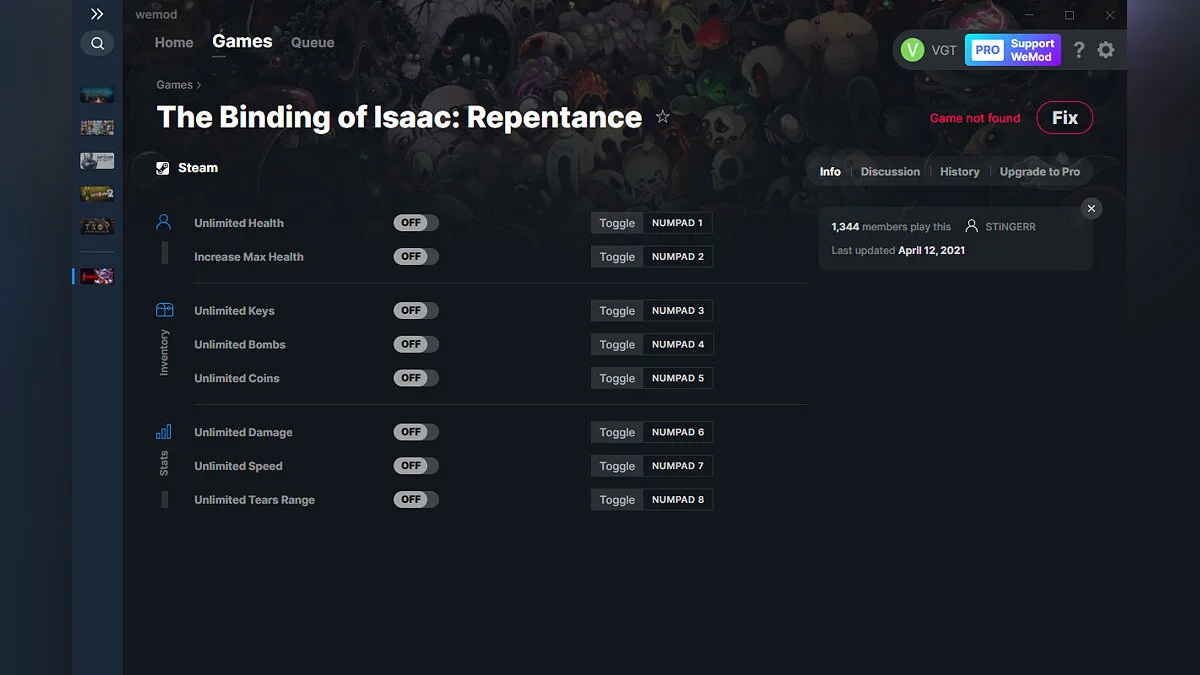Expand the sidebar with the double-chevron arrows
The height and width of the screenshot is (675, 1200).
click(x=97, y=14)
